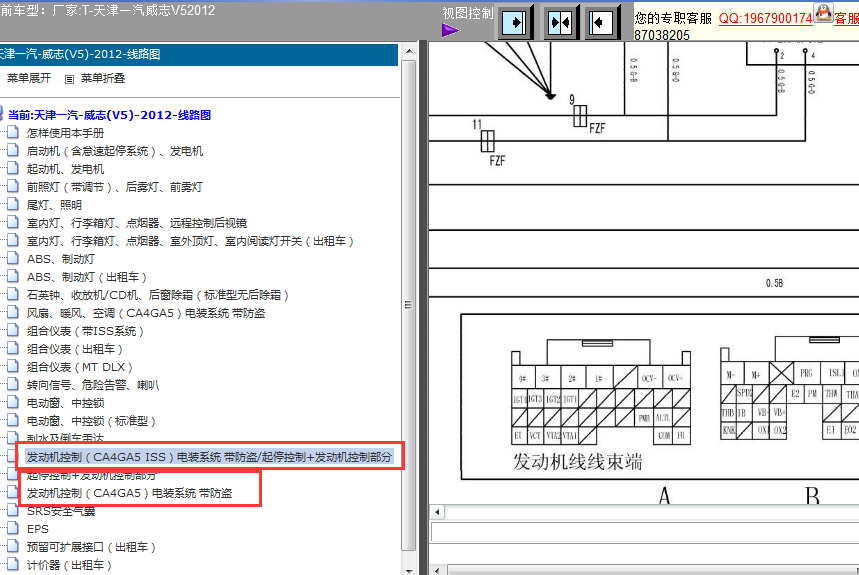Click the collapse-left view control button

[x=602, y=22]
